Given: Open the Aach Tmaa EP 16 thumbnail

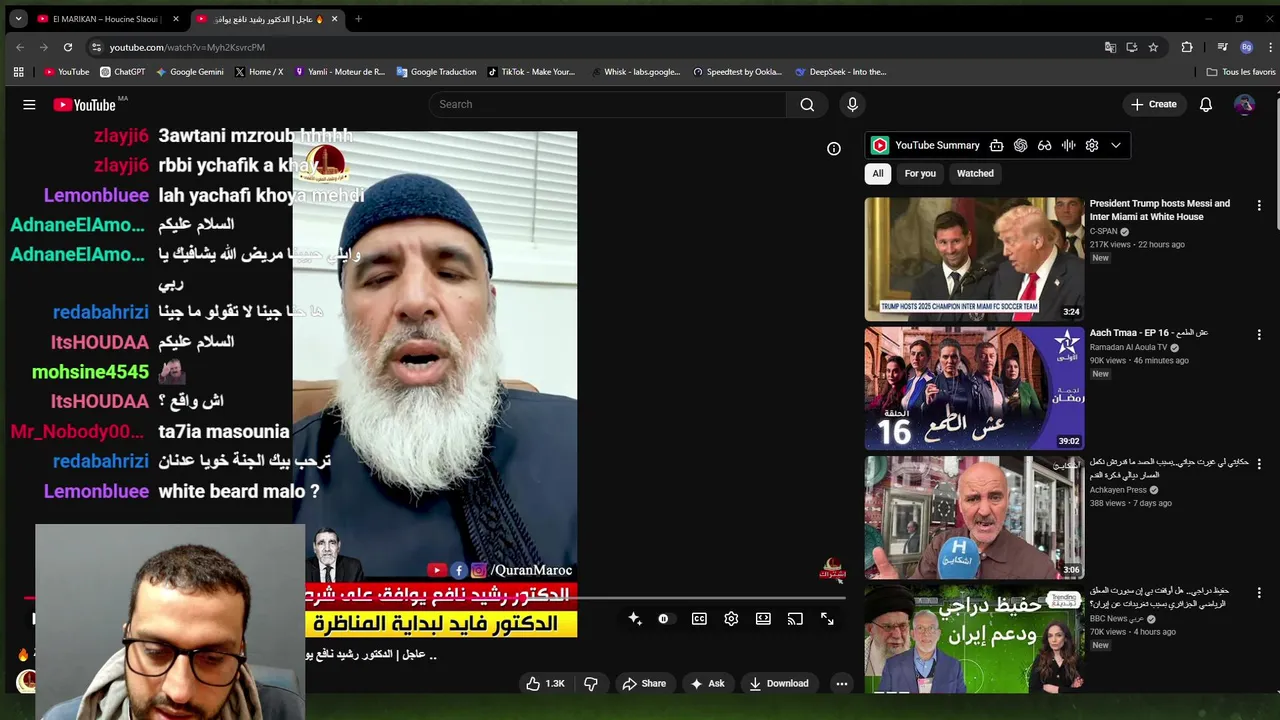Looking at the screenshot, I should (974, 388).
